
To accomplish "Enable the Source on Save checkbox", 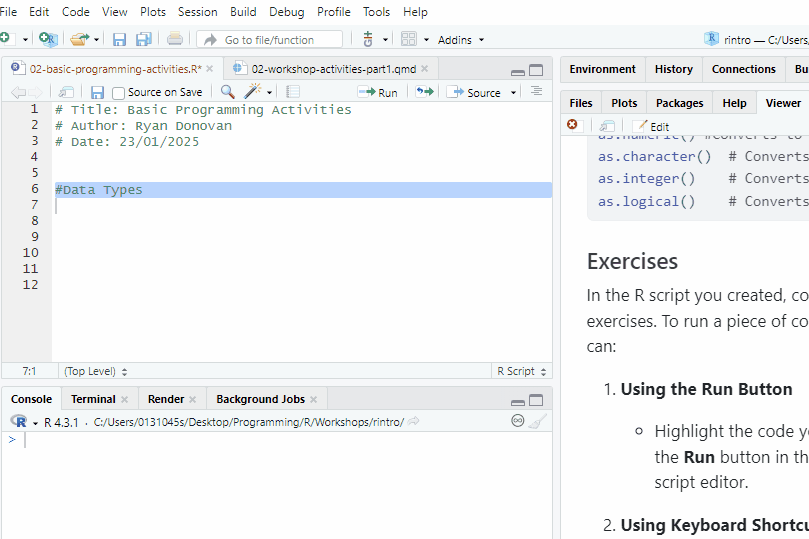I will pyautogui.click(x=119, y=92).
